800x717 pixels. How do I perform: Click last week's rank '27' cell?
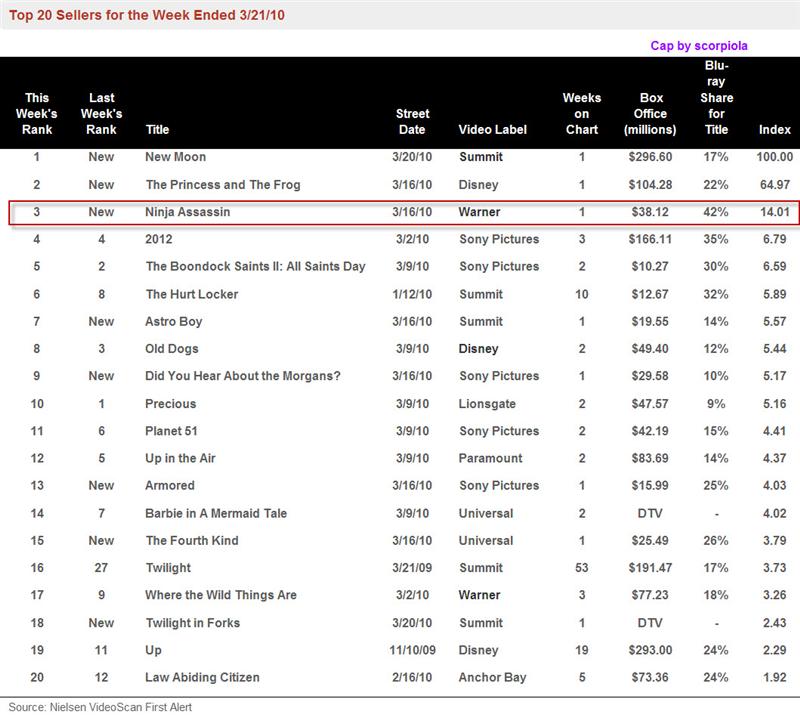(101, 568)
